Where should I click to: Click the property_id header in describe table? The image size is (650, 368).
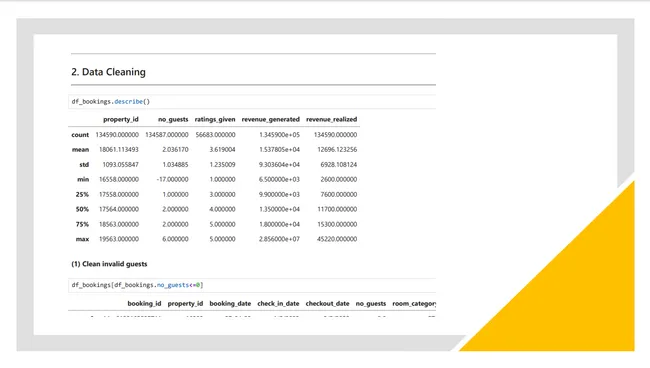(x=121, y=119)
